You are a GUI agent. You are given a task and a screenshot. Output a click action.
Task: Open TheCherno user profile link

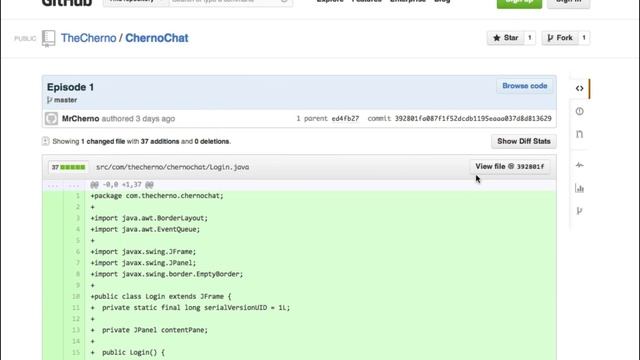point(89,38)
